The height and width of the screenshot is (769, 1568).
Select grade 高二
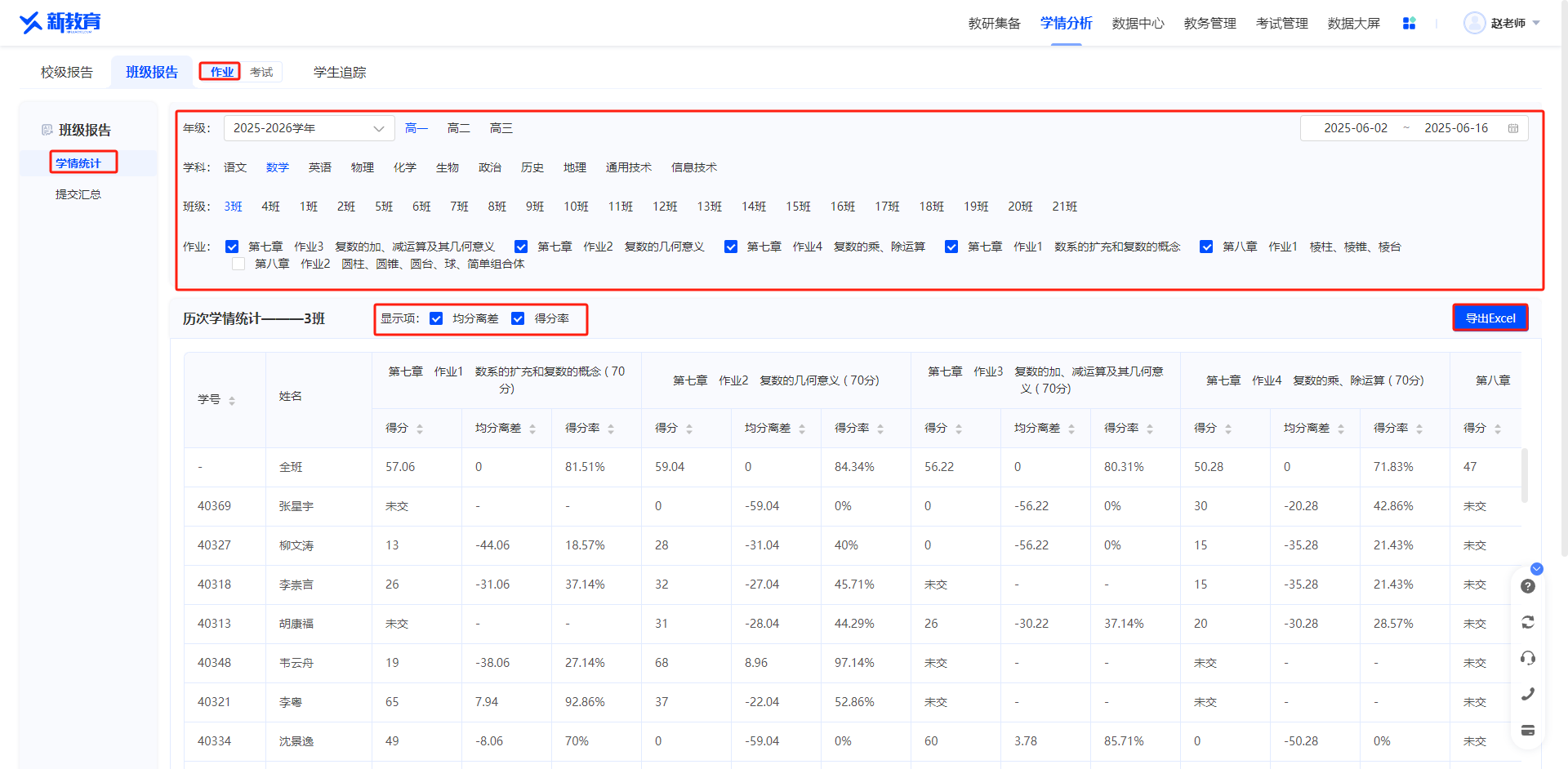(459, 128)
